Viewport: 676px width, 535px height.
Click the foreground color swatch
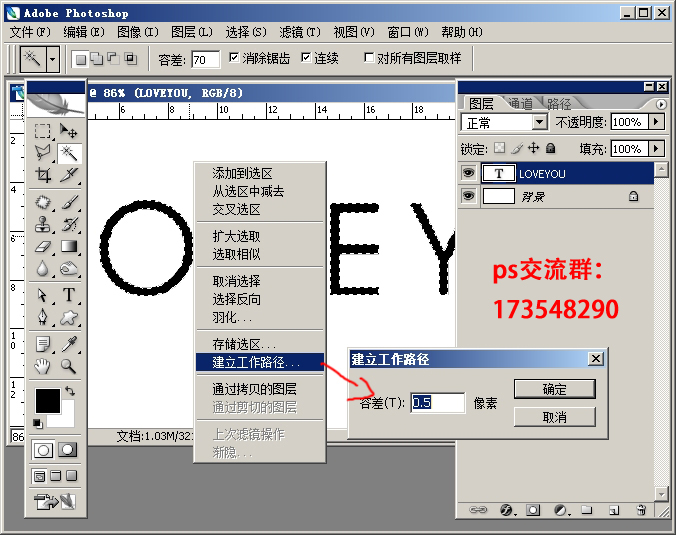(x=47, y=400)
